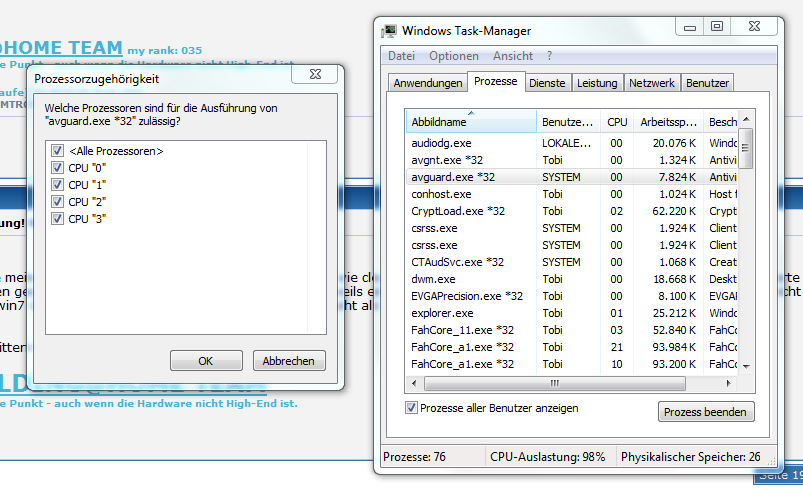Select the conhost.exe process
Viewport: 803px width, 497px height.
coord(573,194)
